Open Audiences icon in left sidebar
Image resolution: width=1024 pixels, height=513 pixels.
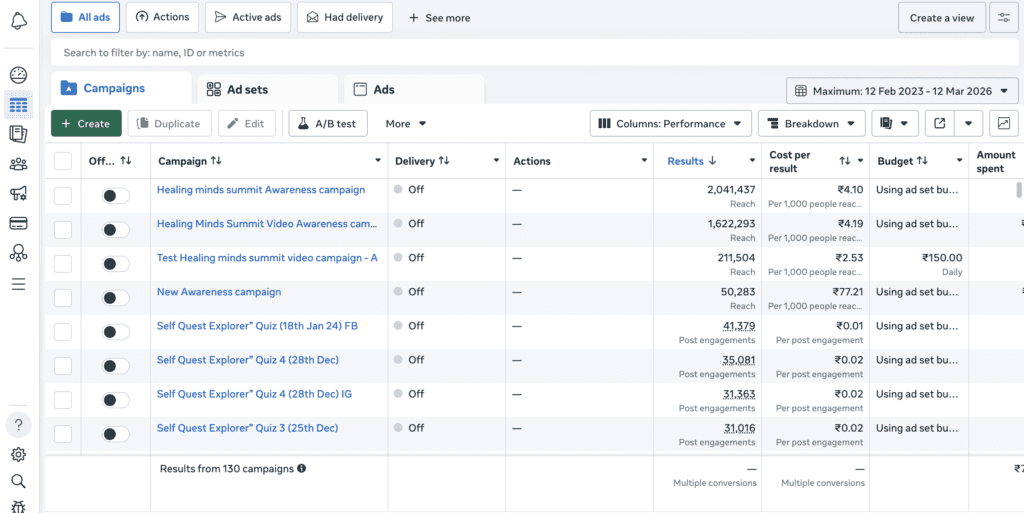(x=18, y=164)
